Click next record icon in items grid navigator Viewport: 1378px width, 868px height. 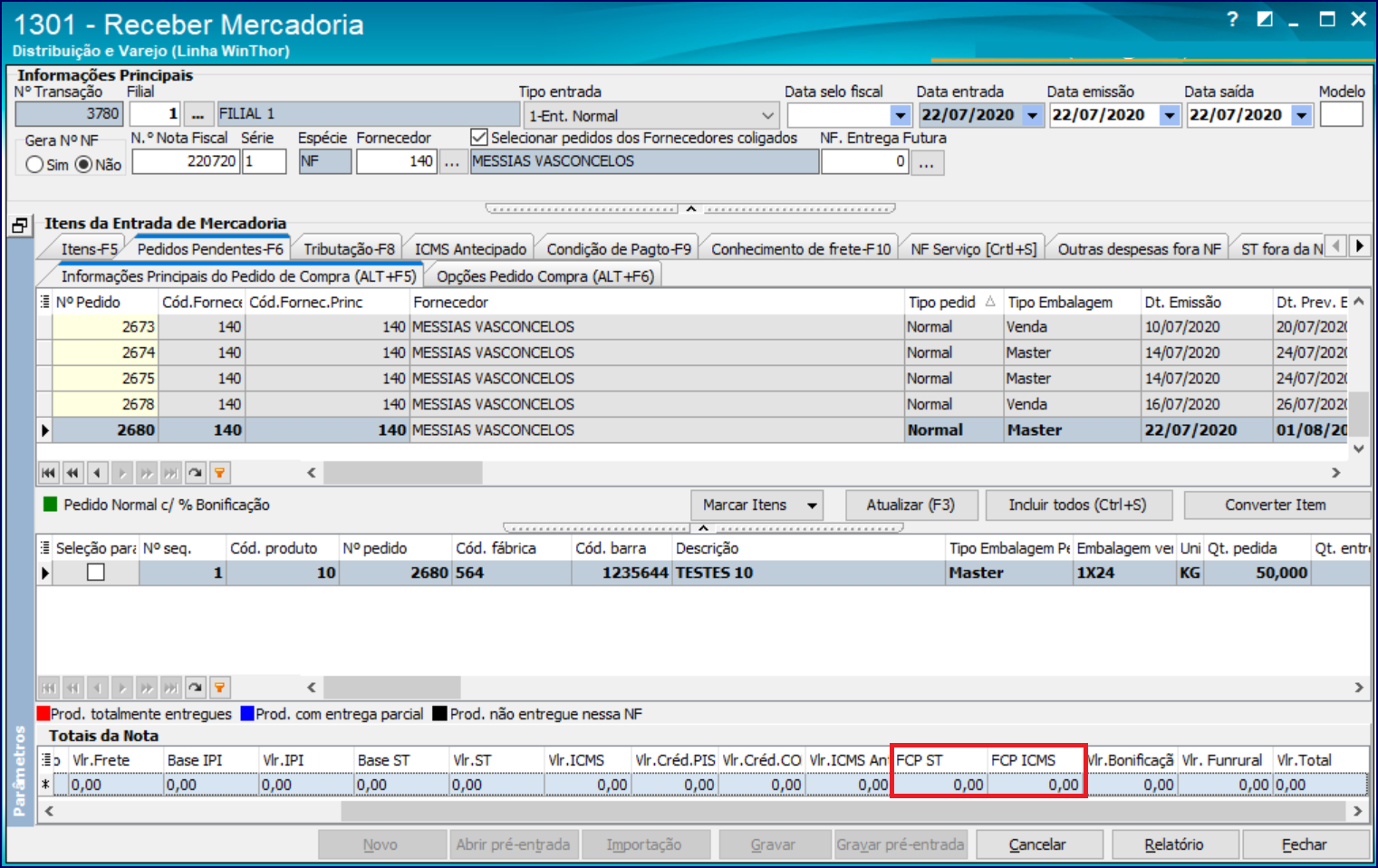tap(121, 688)
